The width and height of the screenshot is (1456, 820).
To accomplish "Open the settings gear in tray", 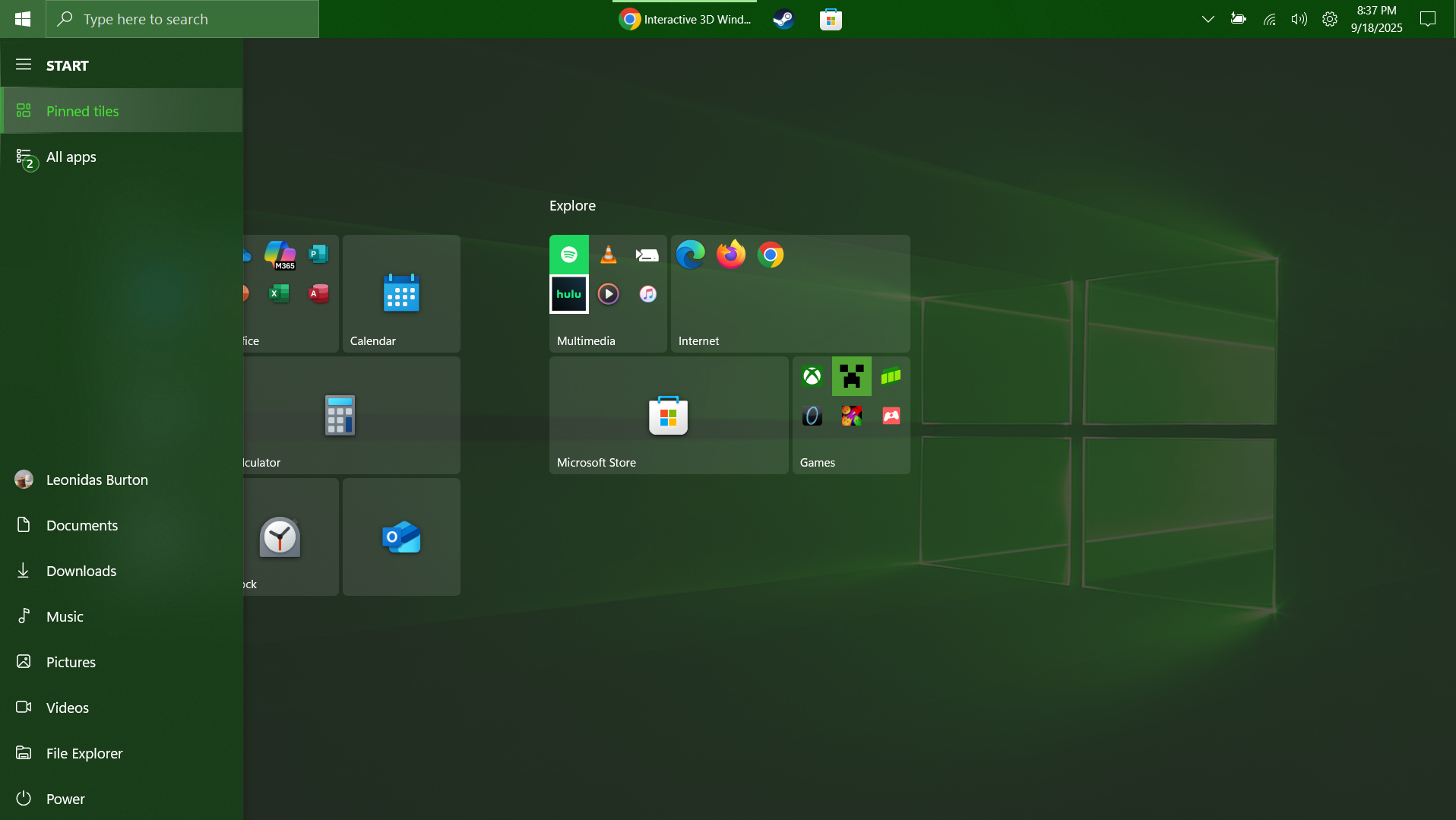I will click(1330, 19).
